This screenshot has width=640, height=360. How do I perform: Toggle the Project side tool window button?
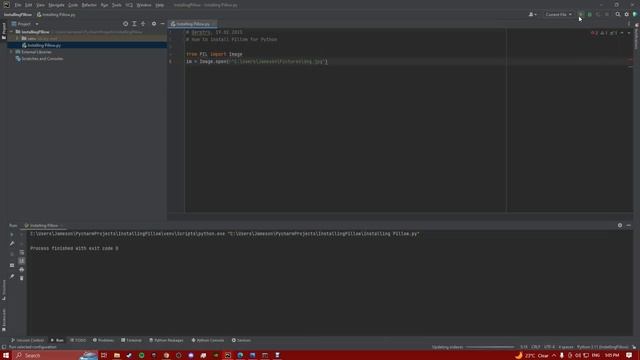point(4,31)
